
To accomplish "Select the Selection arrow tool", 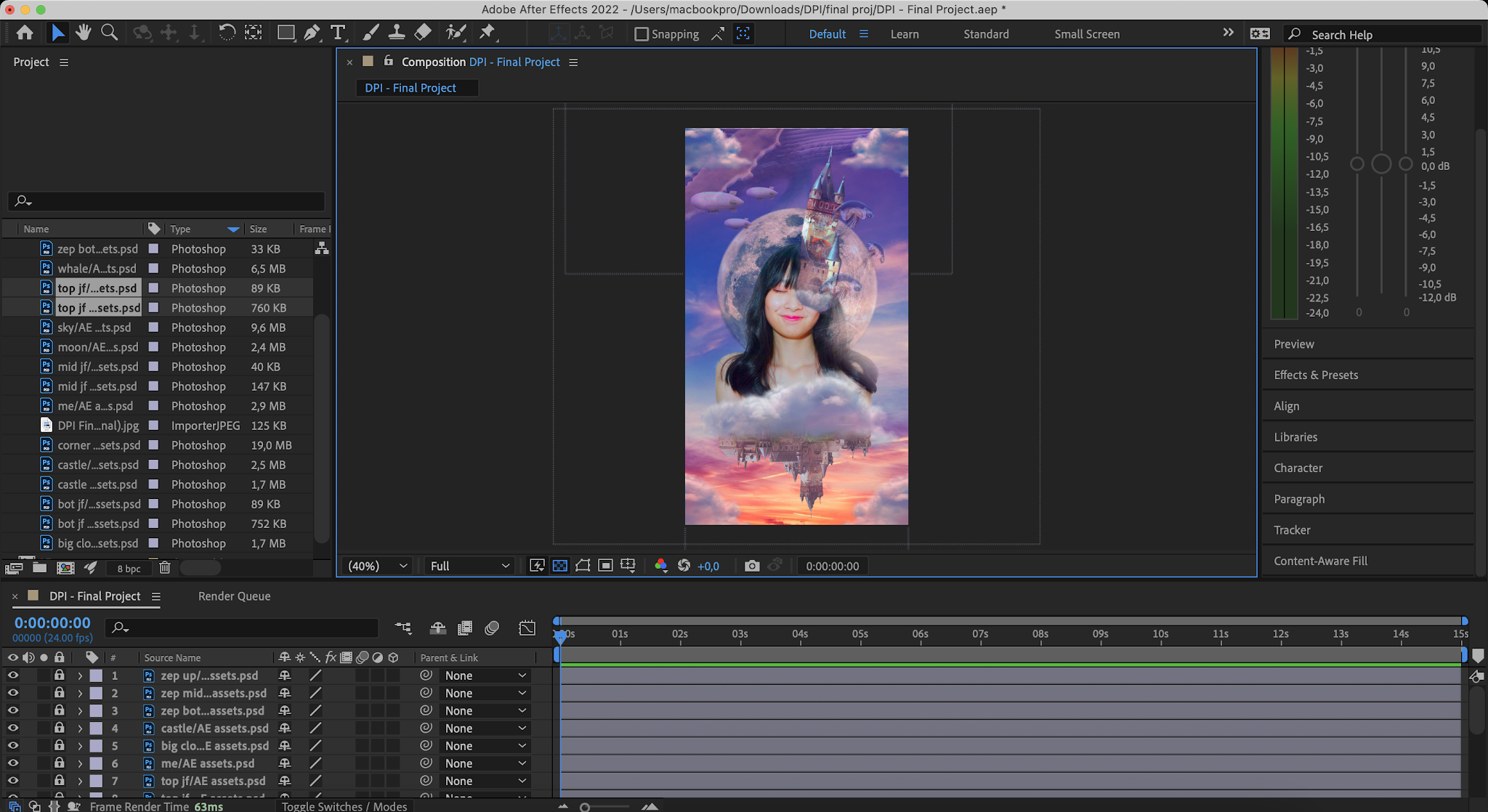I will click(x=57, y=33).
